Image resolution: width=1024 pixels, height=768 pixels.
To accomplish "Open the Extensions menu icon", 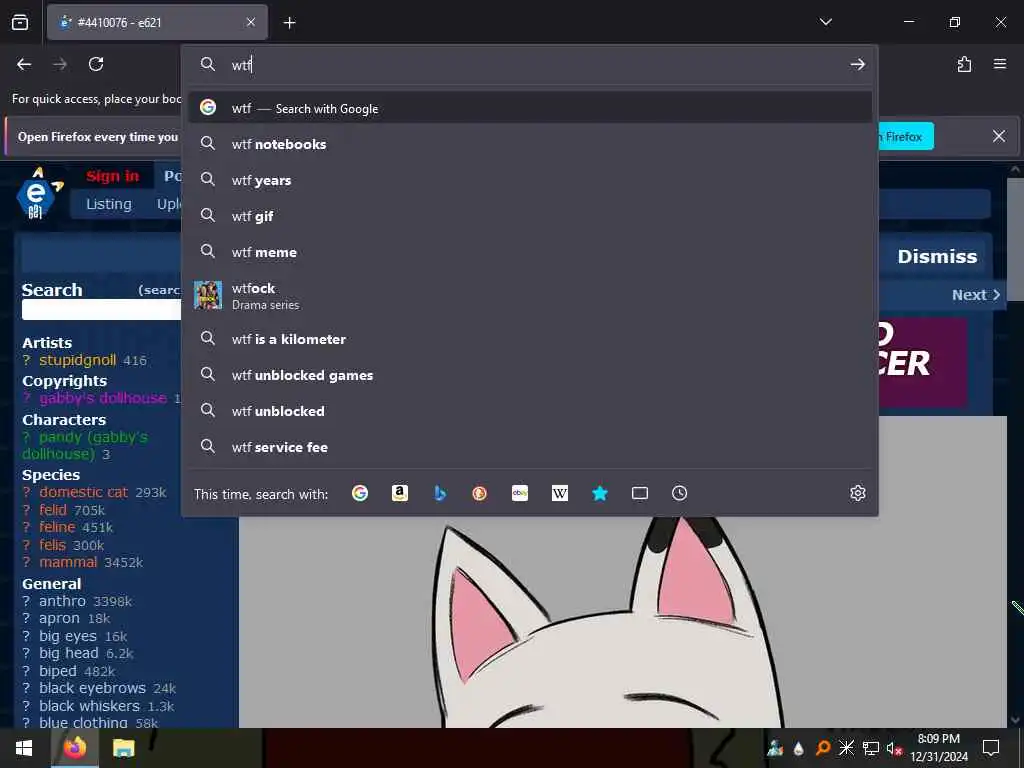I will pos(964,64).
